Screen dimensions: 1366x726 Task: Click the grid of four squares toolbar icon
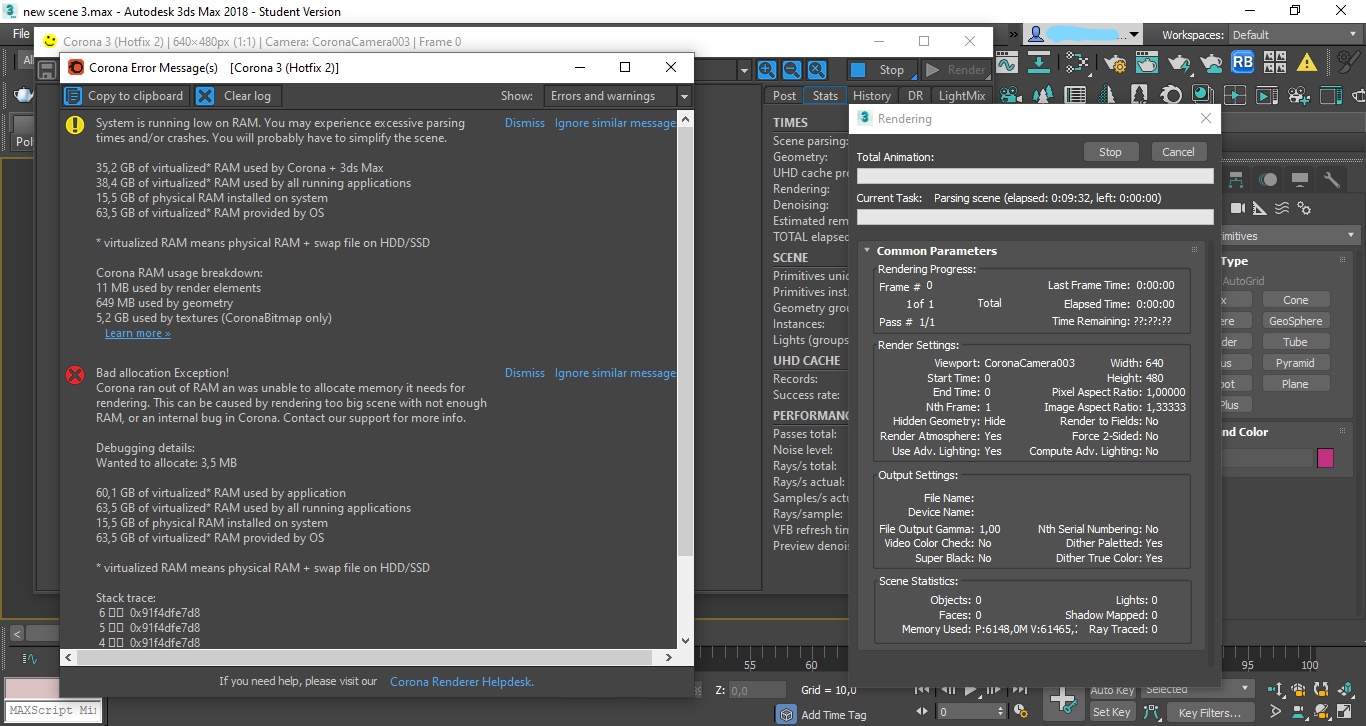(1274, 63)
